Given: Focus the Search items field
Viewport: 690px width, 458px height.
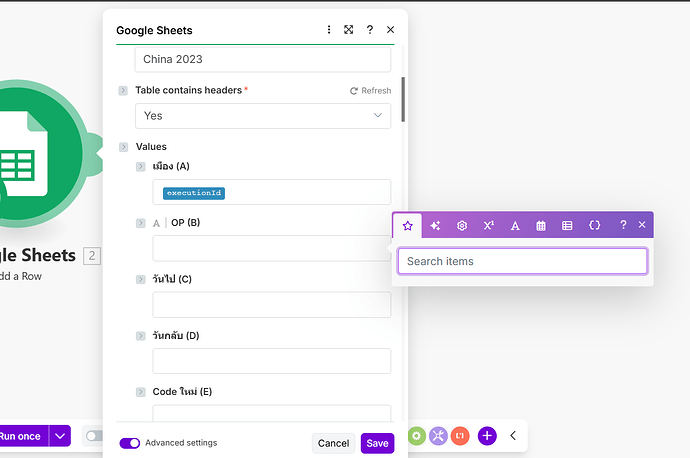Looking at the screenshot, I should click(x=522, y=261).
